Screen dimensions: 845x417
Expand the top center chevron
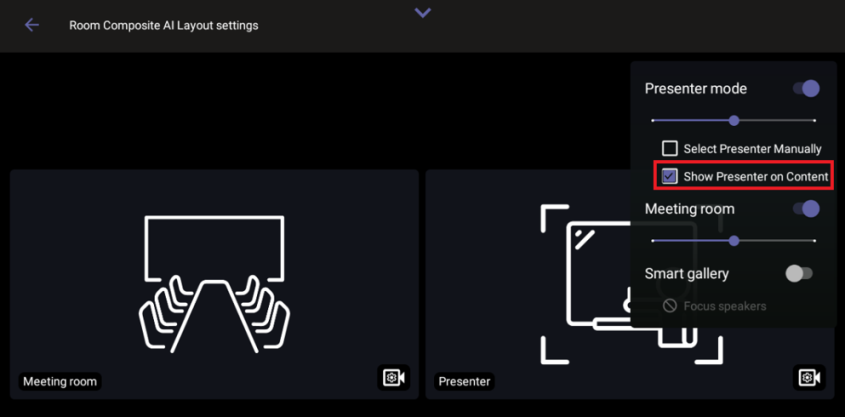click(423, 13)
